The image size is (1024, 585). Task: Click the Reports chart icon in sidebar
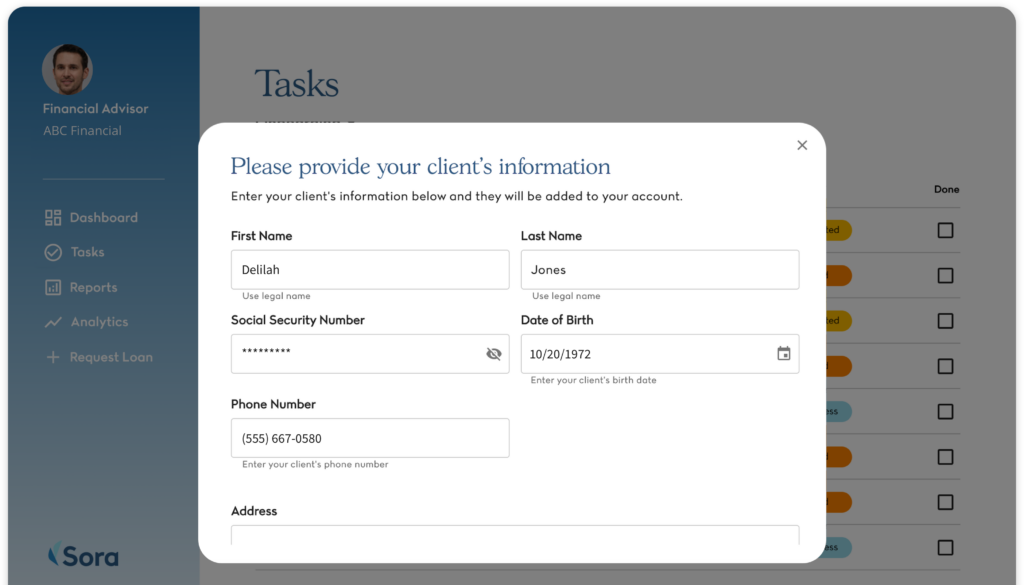pyautogui.click(x=53, y=287)
